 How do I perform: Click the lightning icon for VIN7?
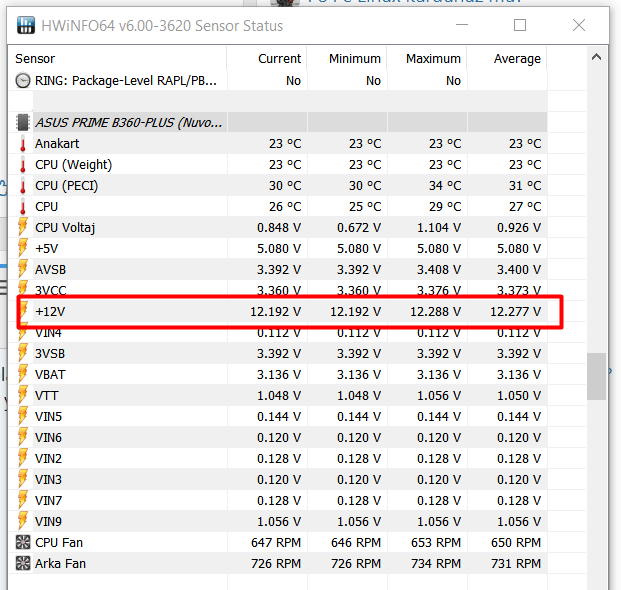pyautogui.click(x=23, y=500)
